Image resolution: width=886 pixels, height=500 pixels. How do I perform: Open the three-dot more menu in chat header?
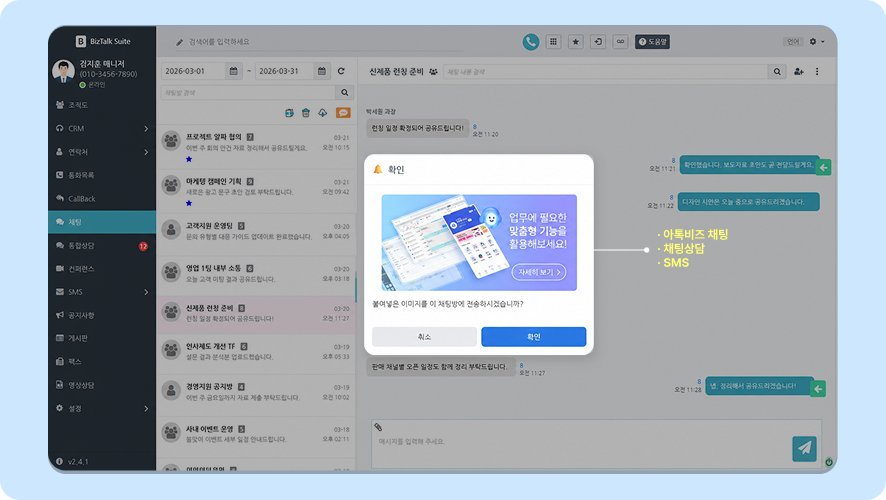[x=817, y=72]
